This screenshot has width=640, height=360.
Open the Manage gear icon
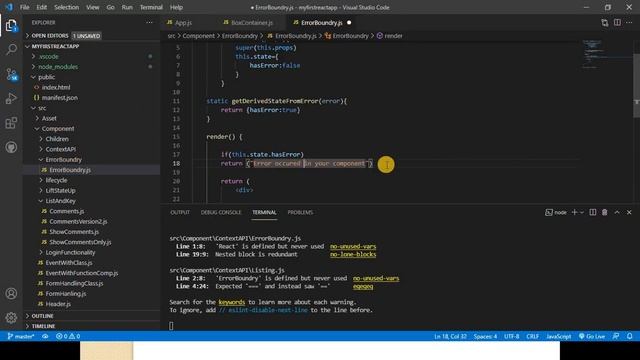pyautogui.click(x=11, y=318)
